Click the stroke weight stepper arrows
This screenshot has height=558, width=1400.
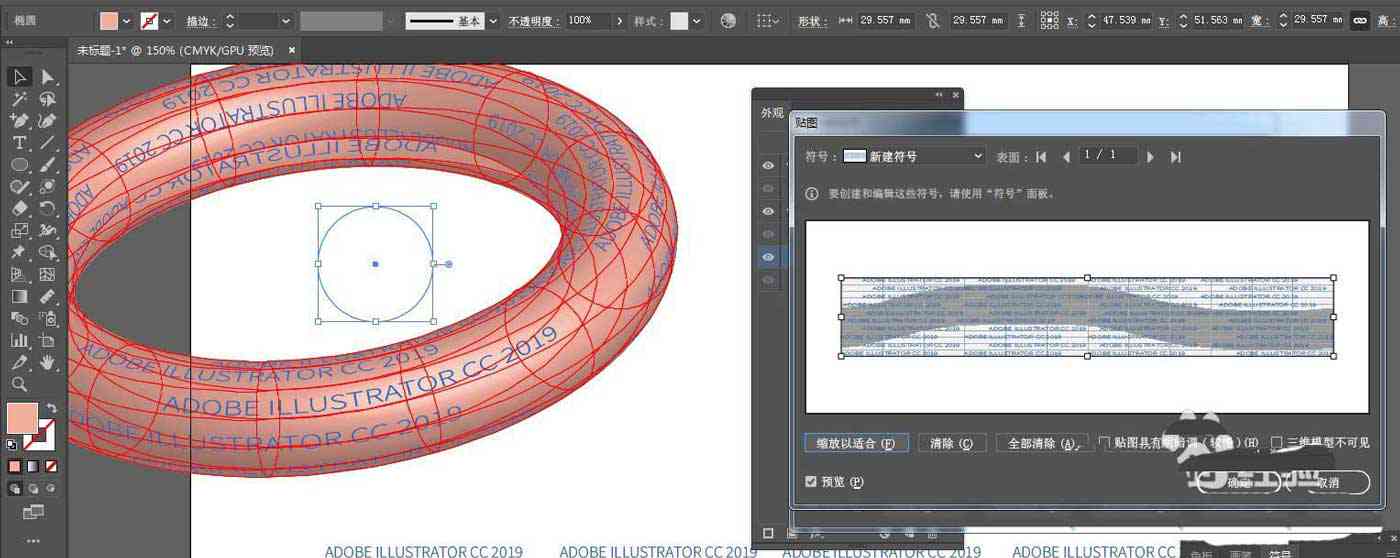coord(230,20)
